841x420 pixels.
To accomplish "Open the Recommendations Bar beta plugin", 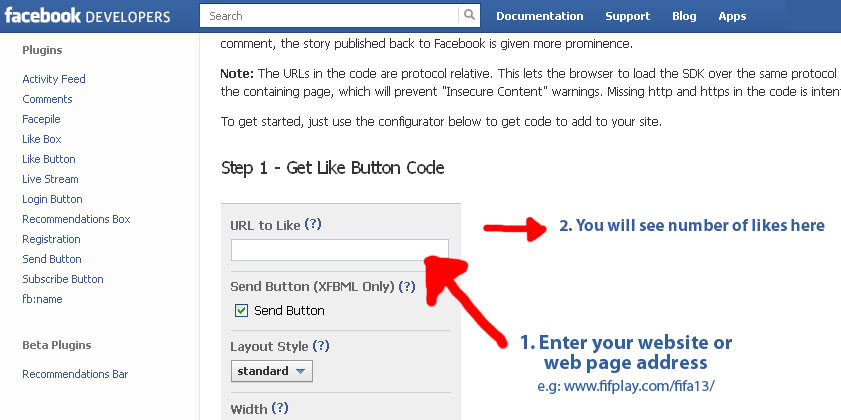I will [x=75, y=374].
